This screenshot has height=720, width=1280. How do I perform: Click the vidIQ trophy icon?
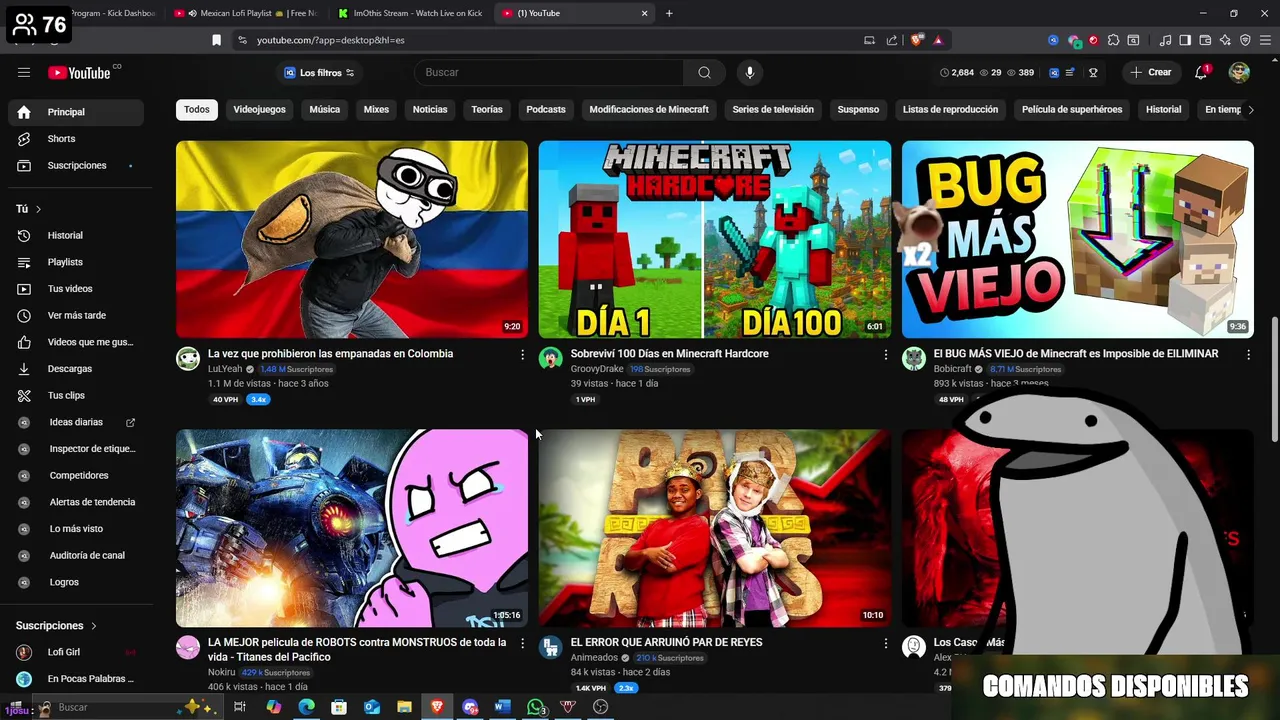coord(1093,73)
